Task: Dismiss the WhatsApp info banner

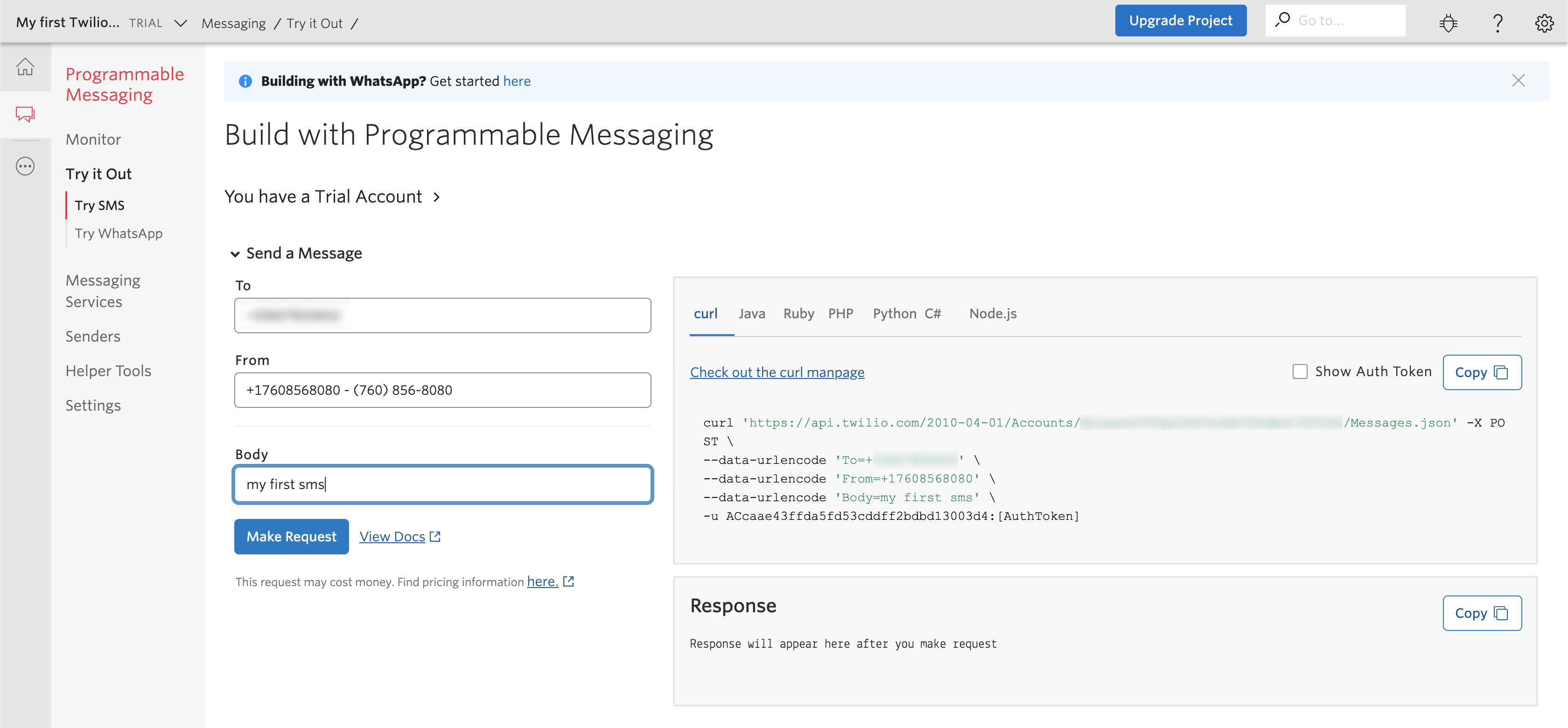Action: [x=1518, y=80]
